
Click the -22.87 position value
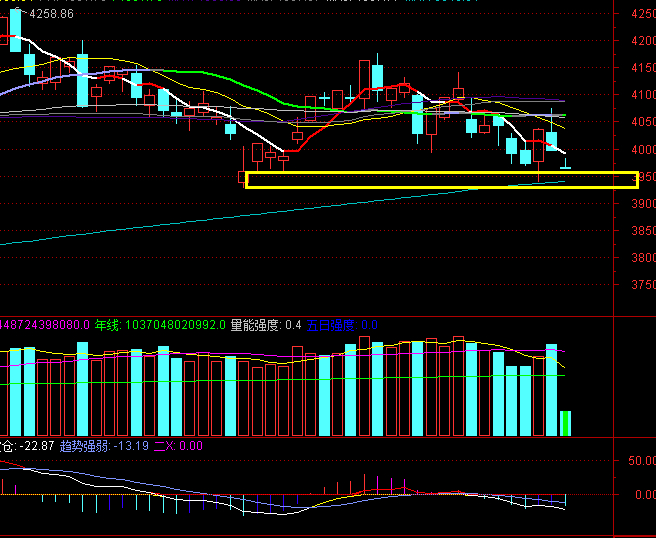[x=37, y=446]
